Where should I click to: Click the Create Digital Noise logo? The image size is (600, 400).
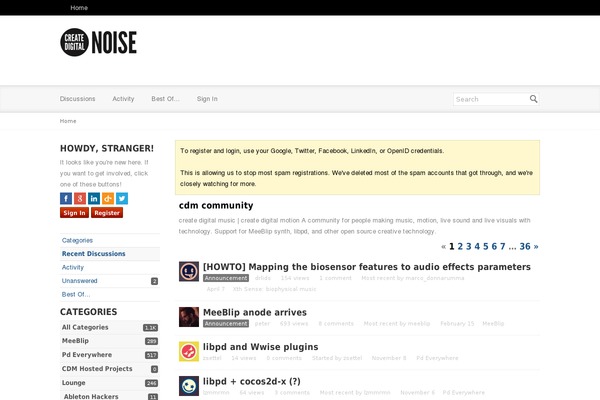coord(98,42)
